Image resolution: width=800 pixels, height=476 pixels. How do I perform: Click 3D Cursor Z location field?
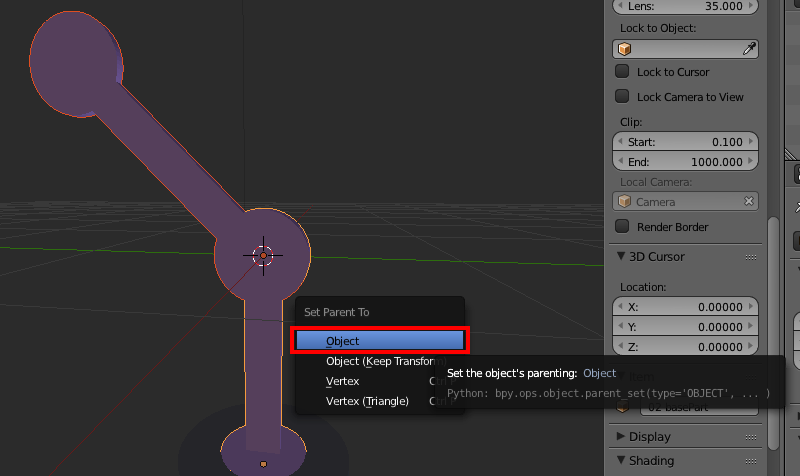click(x=685, y=346)
